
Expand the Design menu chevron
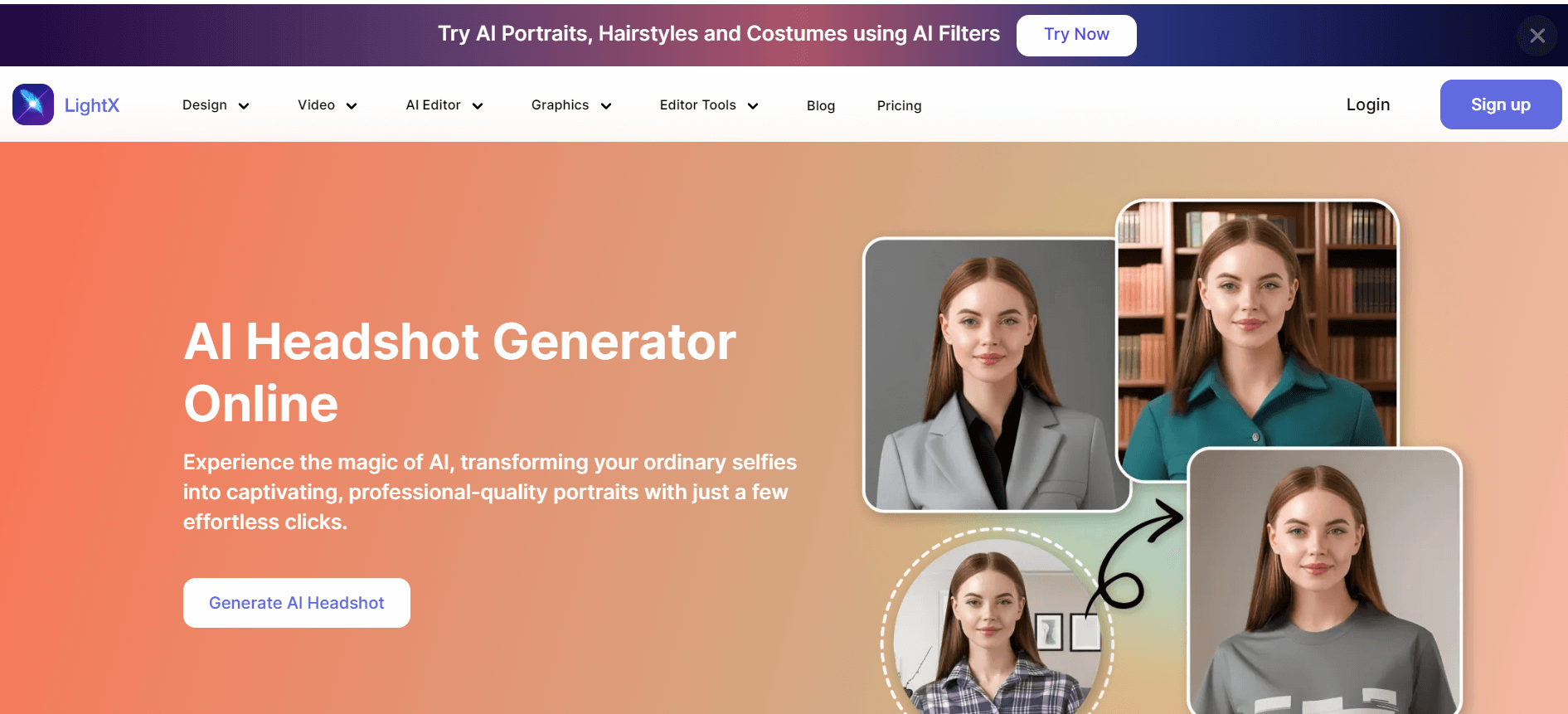244,106
